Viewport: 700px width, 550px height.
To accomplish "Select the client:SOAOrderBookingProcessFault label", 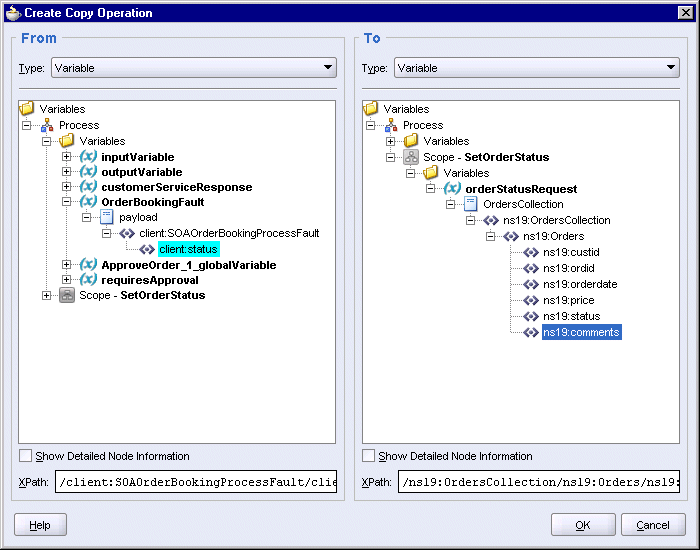I will click(229, 233).
